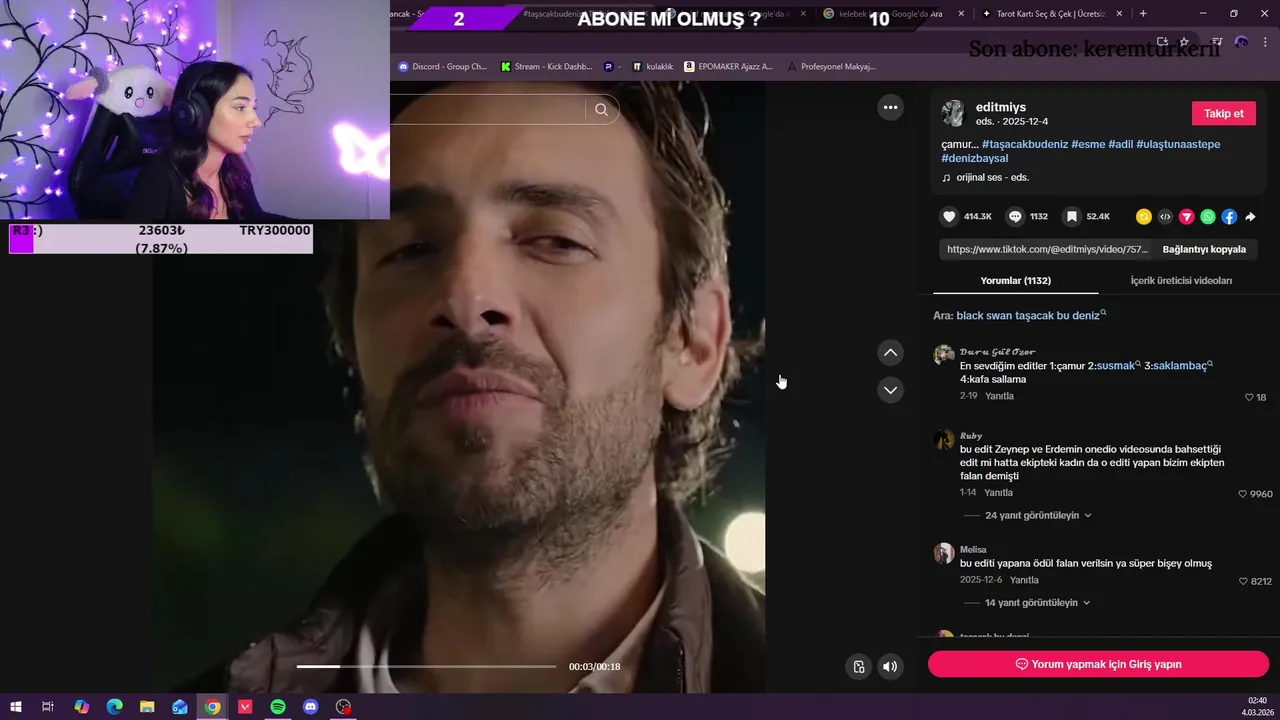1280x720 pixels.
Task: Open the editmiys profile avatar
Action: [x=953, y=113]
